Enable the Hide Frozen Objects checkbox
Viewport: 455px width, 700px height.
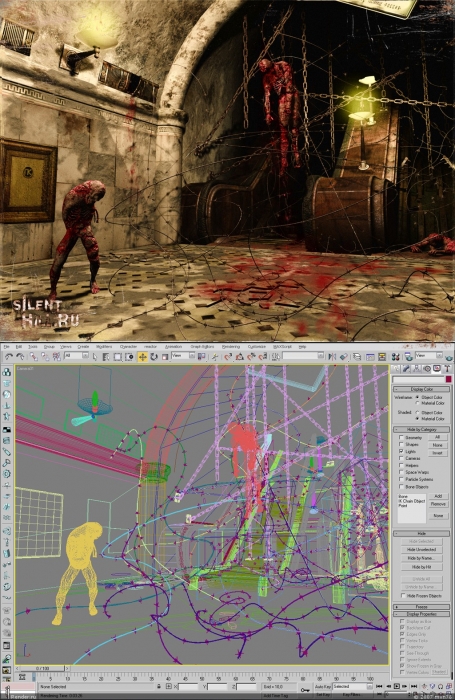(x=403, y=596)
